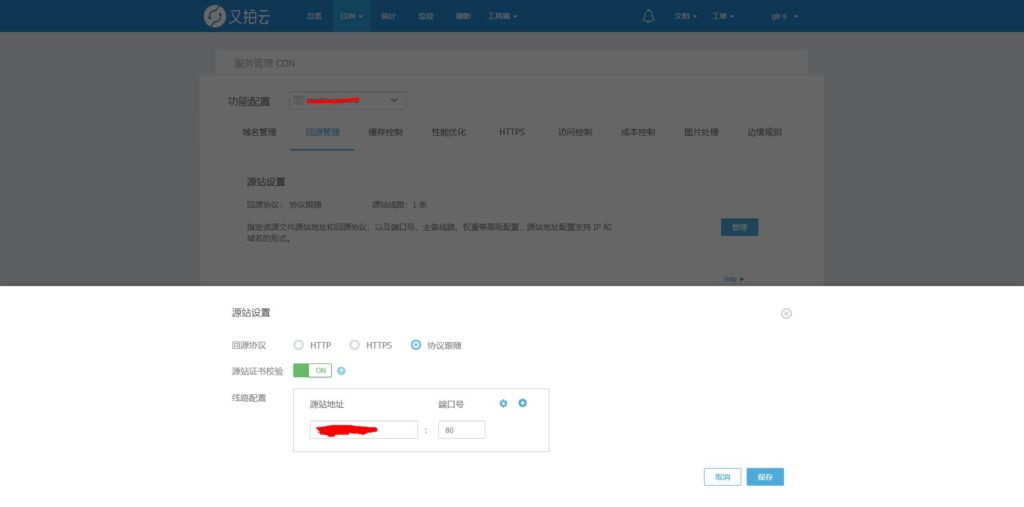The height and width of the screenshot is (507, 1024).
Task: Switch to the 回源管理 tab
Action: coord(323,132)
